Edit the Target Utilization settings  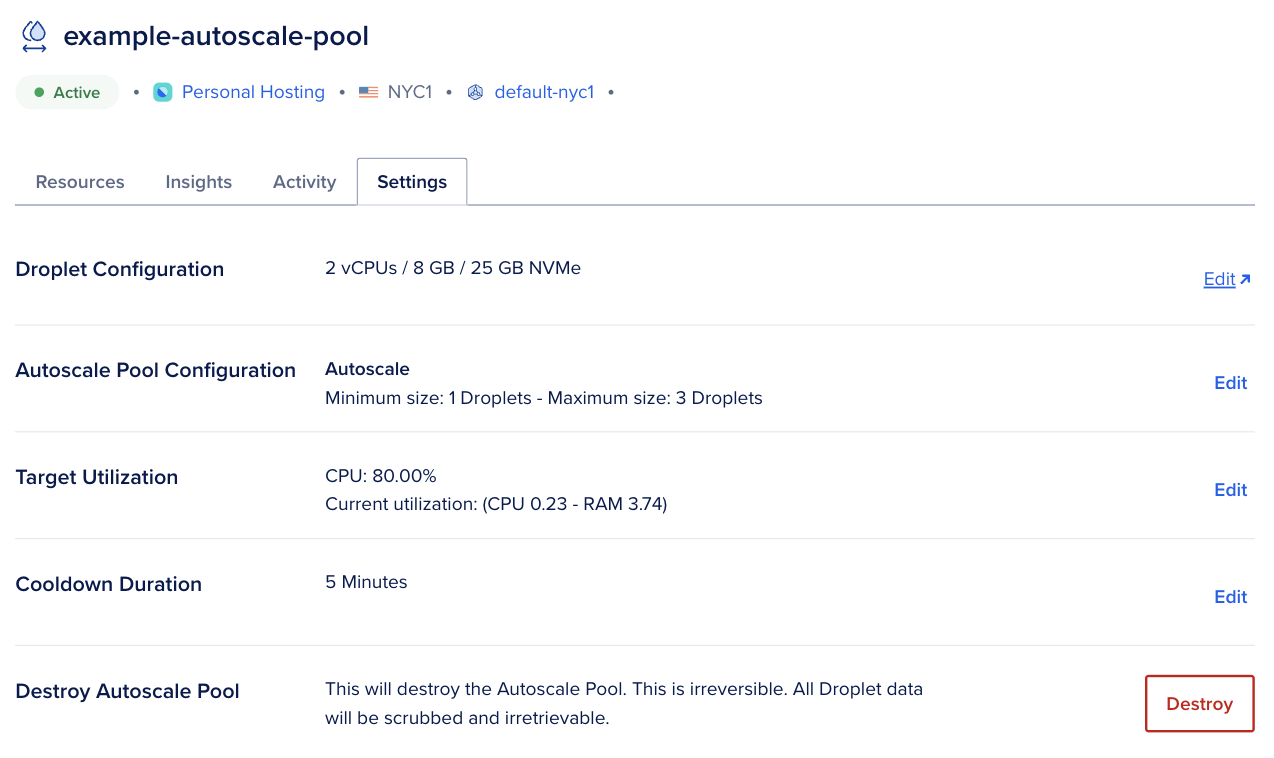click(x=1230, y=490)
